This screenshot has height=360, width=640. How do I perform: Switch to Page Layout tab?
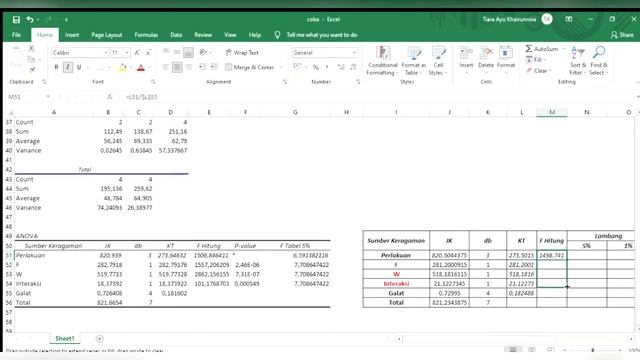click(107, 35)
